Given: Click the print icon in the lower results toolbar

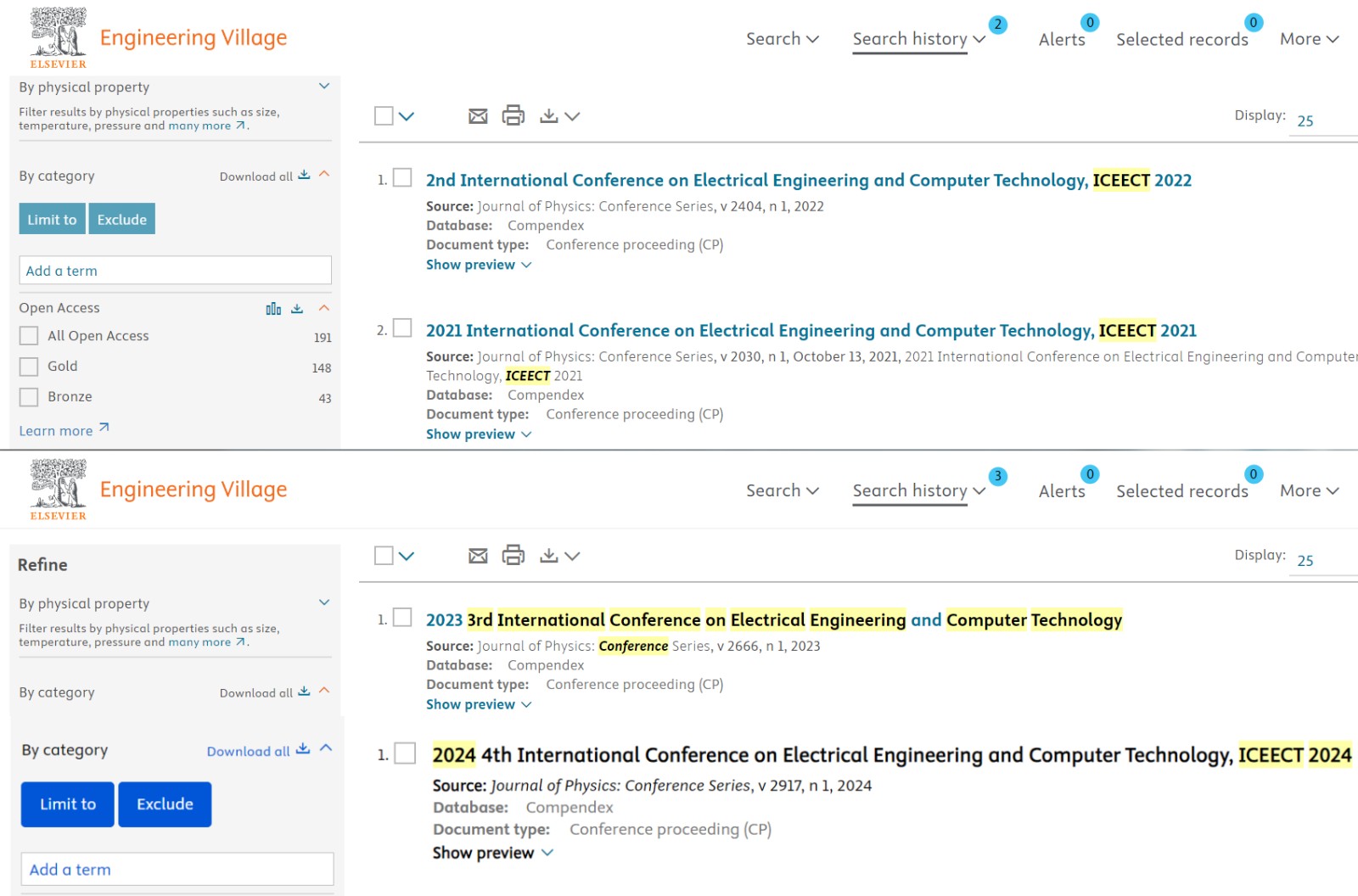Looking at the screenshot, I should [x=513, y=555].
